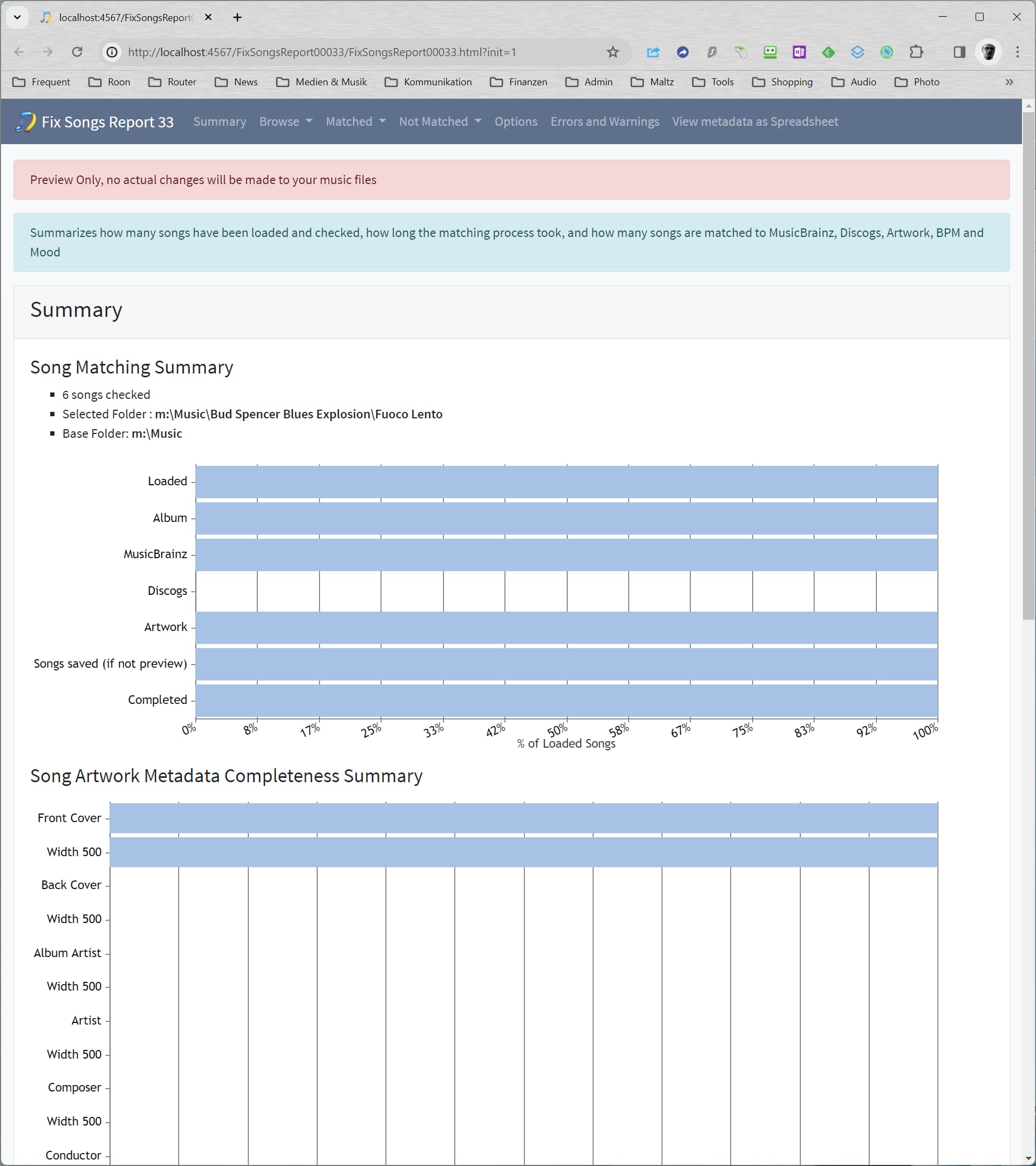Click the Fix Songs music note logo
This screenshot has width=1036, height=1166.
[25, 121]
